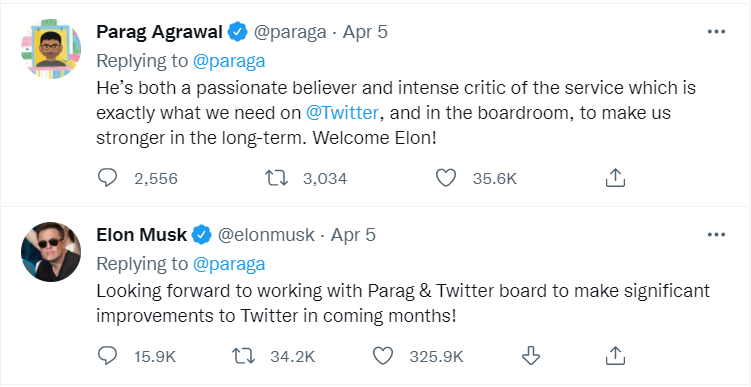Click the downvote arrow on Elon's tweet

(531, 356)
